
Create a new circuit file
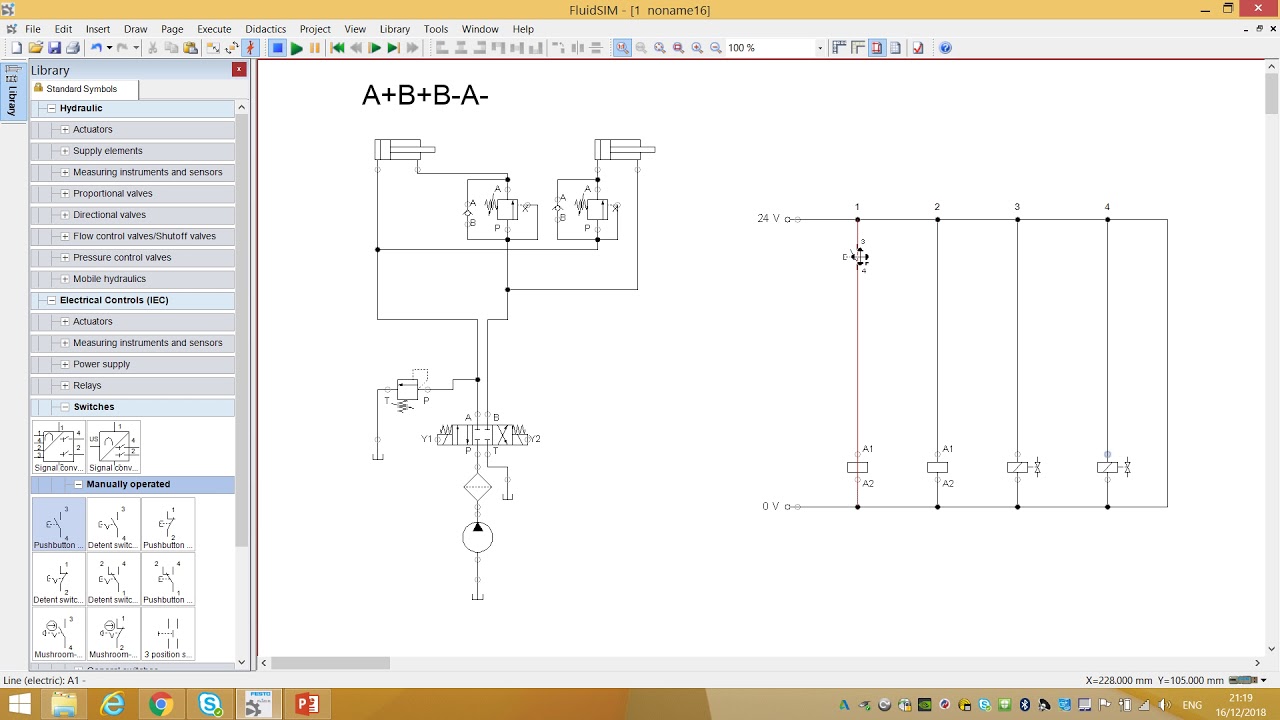[x=16, y=48]
